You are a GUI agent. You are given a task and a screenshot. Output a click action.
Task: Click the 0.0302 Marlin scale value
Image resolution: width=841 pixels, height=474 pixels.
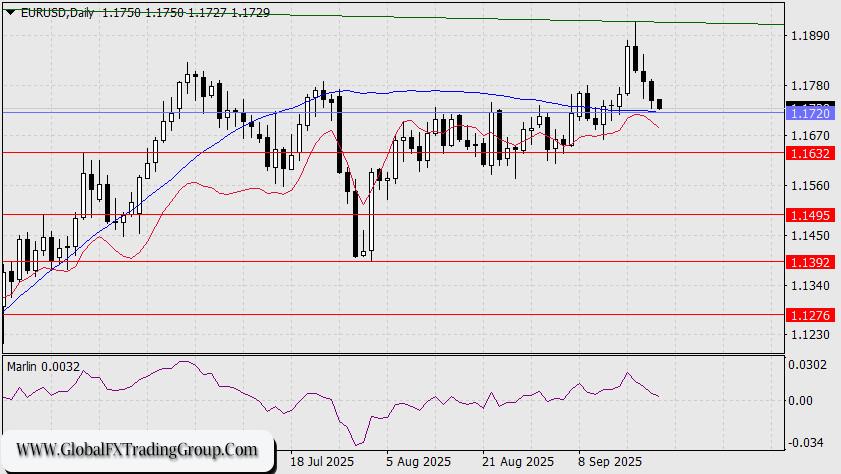pos(810,365)
